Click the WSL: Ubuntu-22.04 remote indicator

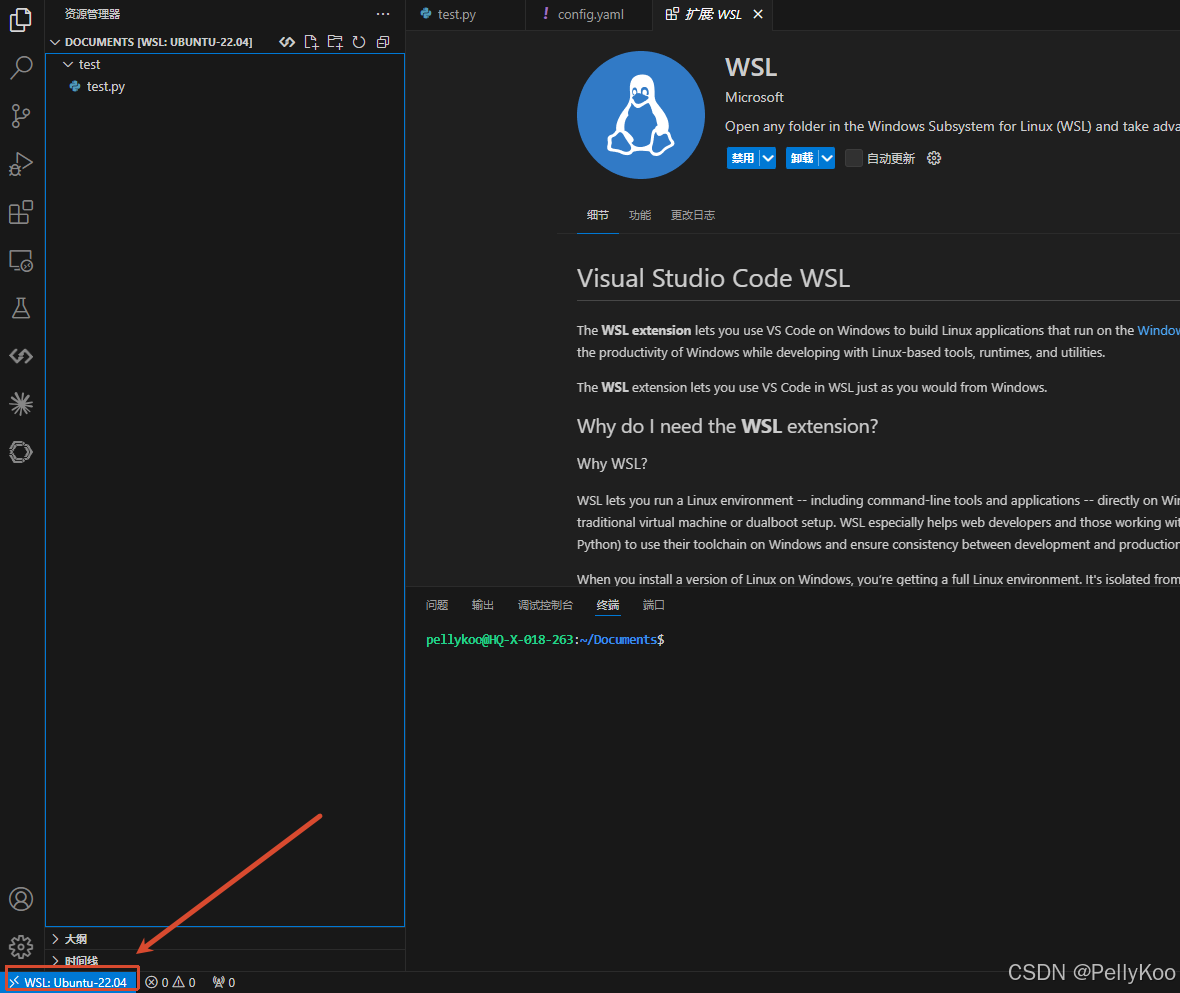coord(71,982)
